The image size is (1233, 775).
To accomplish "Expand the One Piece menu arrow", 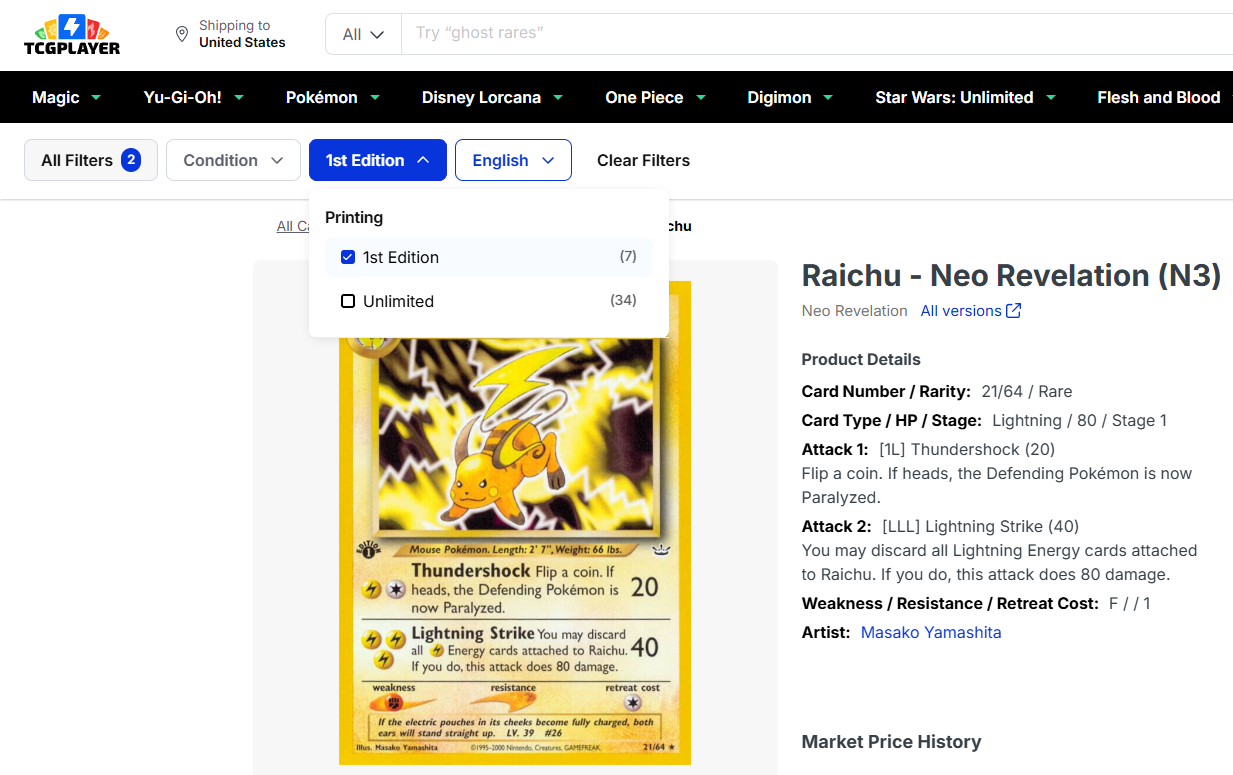I will pyautogui.click(x=701, y=97).
